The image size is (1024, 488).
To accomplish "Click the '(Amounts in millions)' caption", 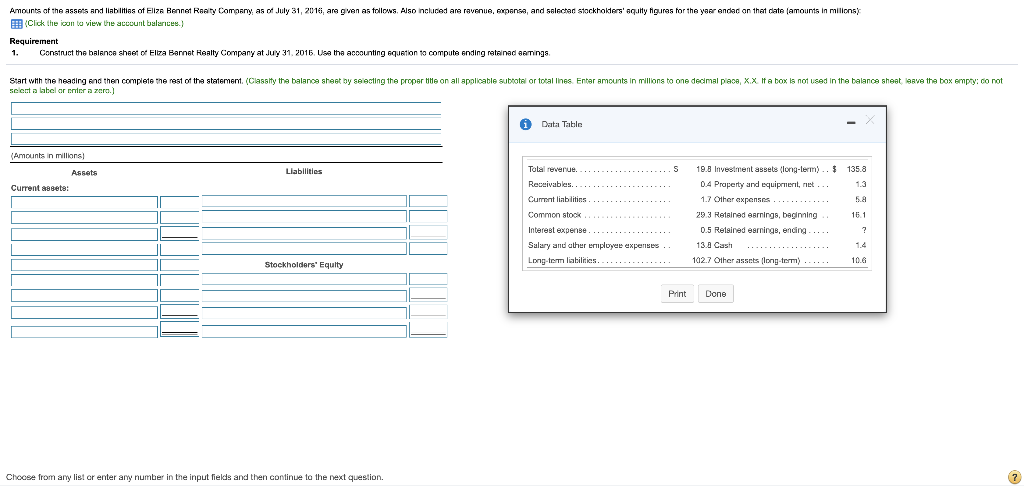I will (x=48, y=155).
